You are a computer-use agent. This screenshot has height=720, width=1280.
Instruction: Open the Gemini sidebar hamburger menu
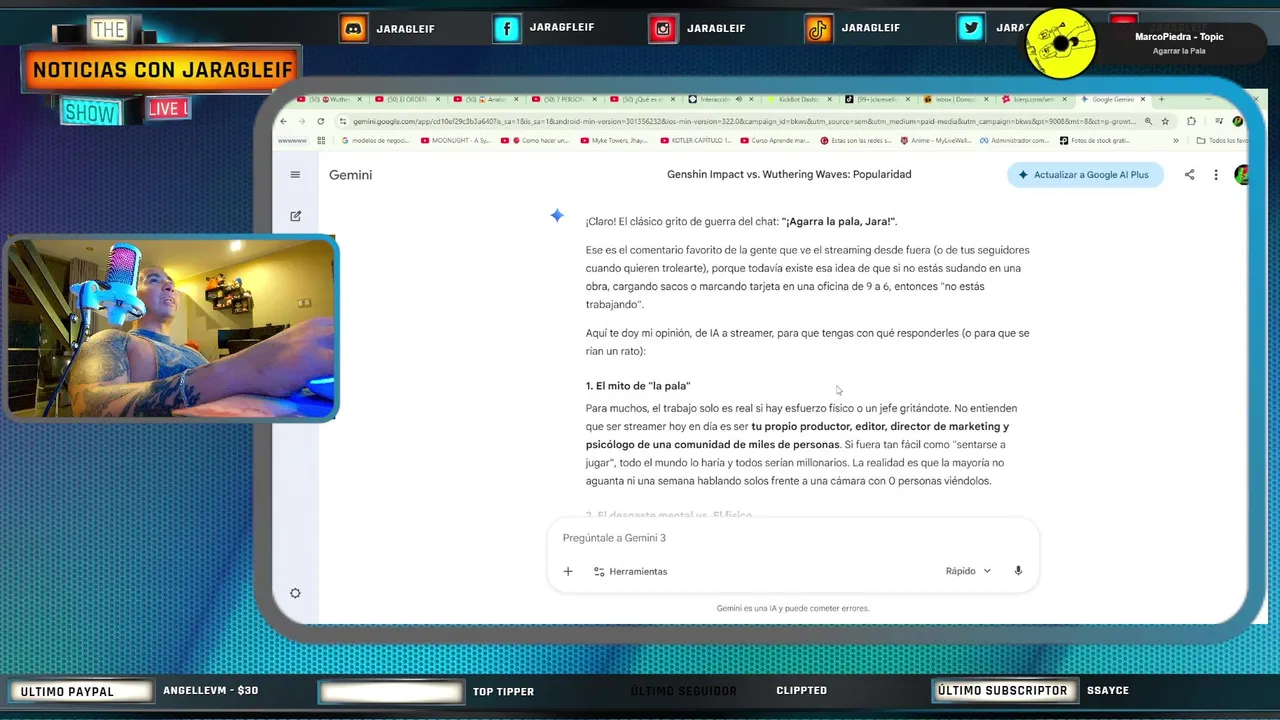point(295,174)
